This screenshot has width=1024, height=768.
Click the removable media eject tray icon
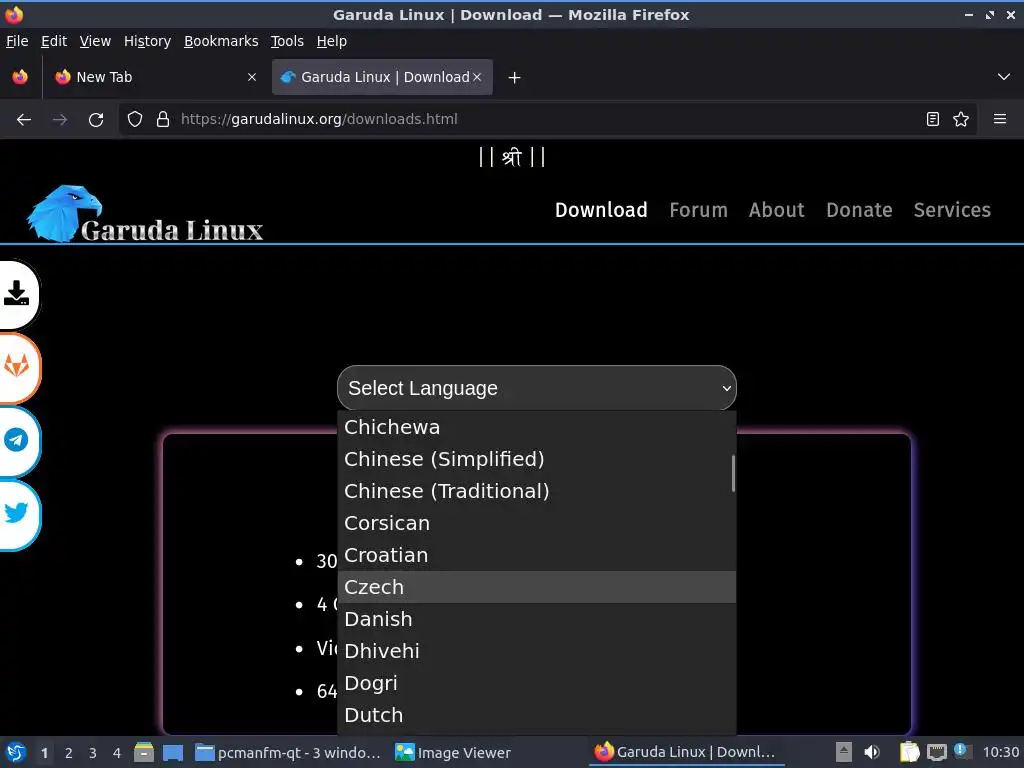tap(843, 752)
